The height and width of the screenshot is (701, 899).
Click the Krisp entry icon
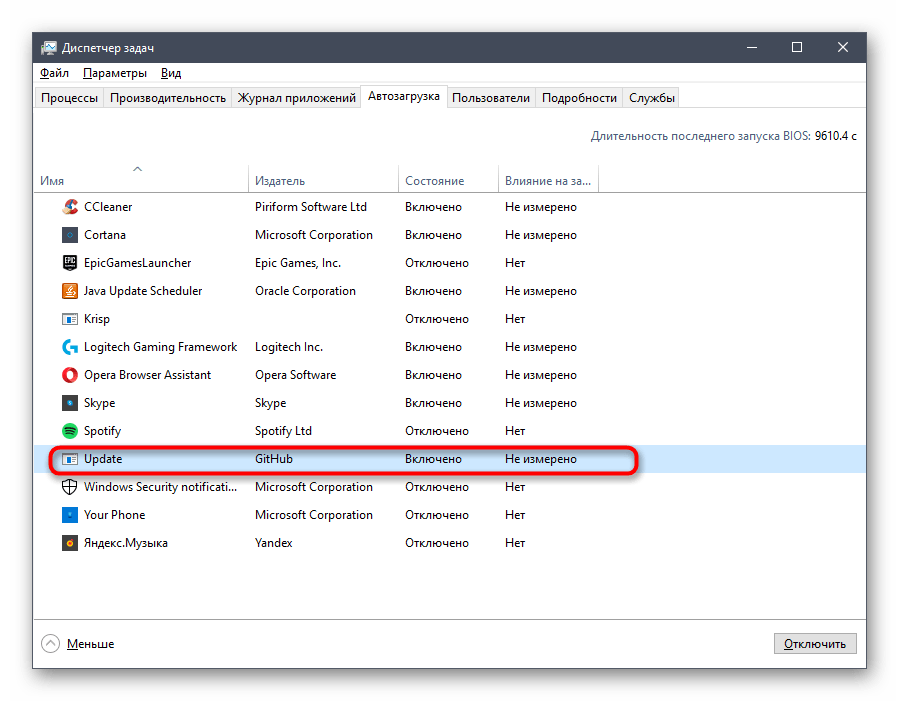point(69,319)
